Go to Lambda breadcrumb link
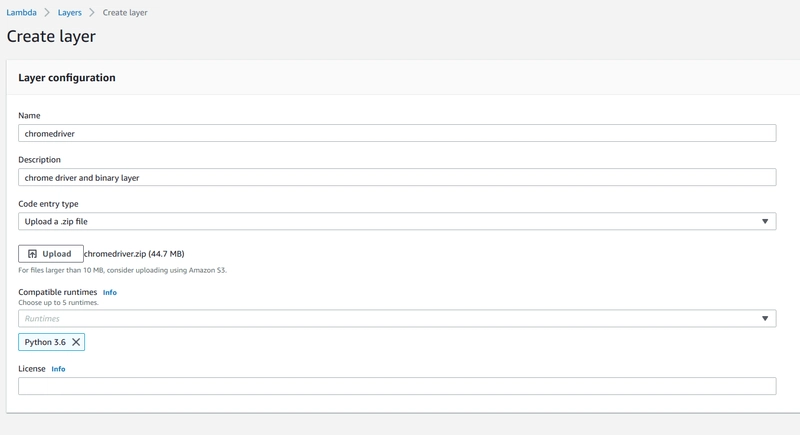Screen dimensions: 800x435 22,13
